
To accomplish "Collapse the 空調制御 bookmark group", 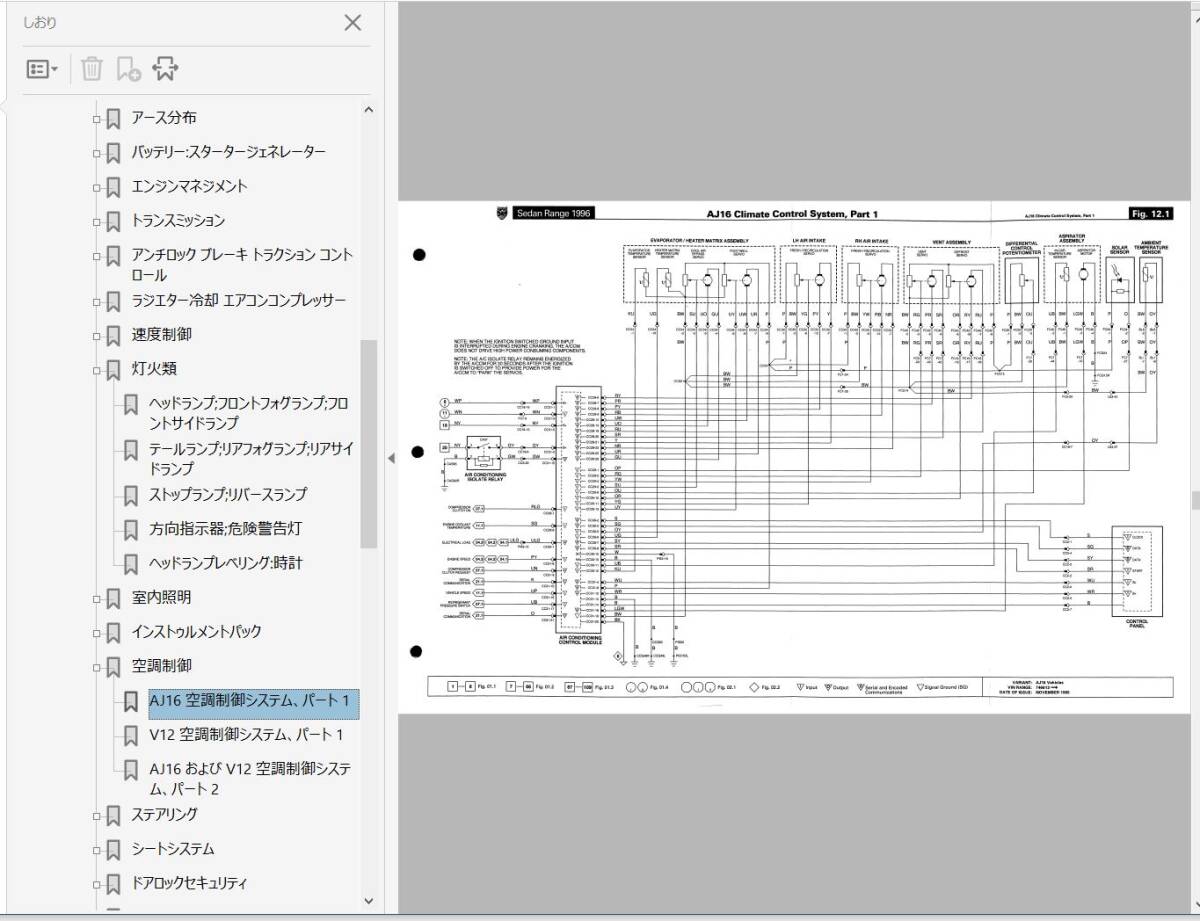I will 97,667.
